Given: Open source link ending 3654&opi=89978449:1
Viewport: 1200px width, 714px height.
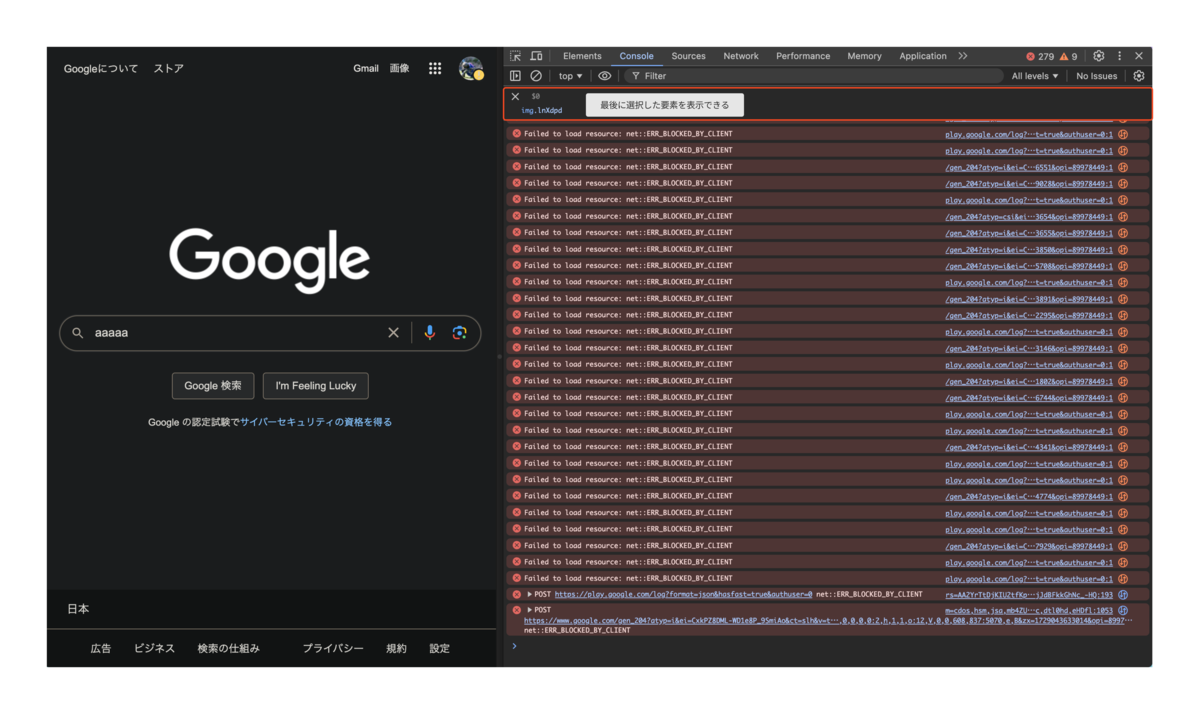Looking at the screenshot, I should (1029, 216).
